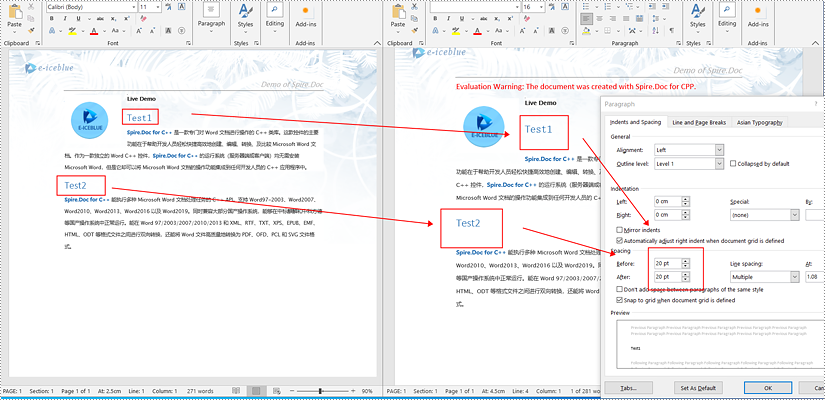
Task: Toggle Automatically adjust right indent checkbox
Action: (619, 241)
